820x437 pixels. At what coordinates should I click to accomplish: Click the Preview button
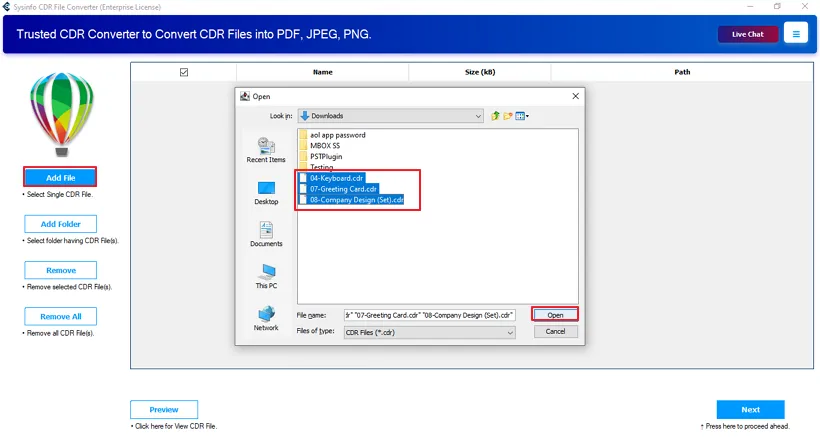point(164,409)
